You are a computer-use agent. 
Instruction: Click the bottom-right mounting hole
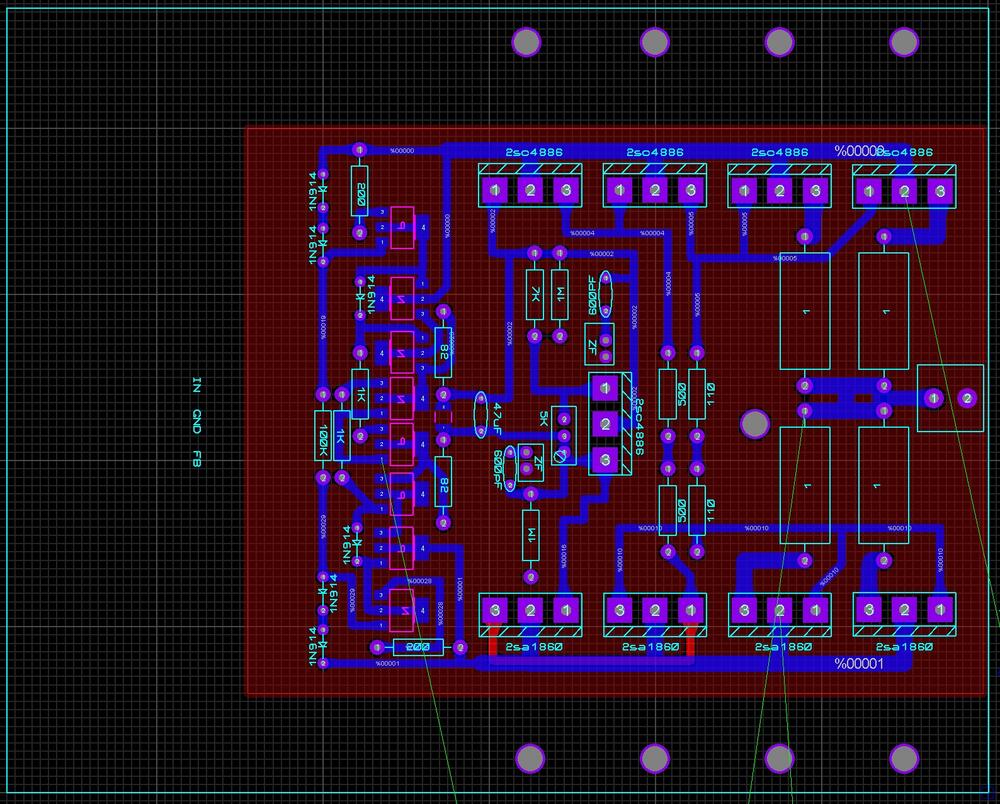(x=904, y=758)
